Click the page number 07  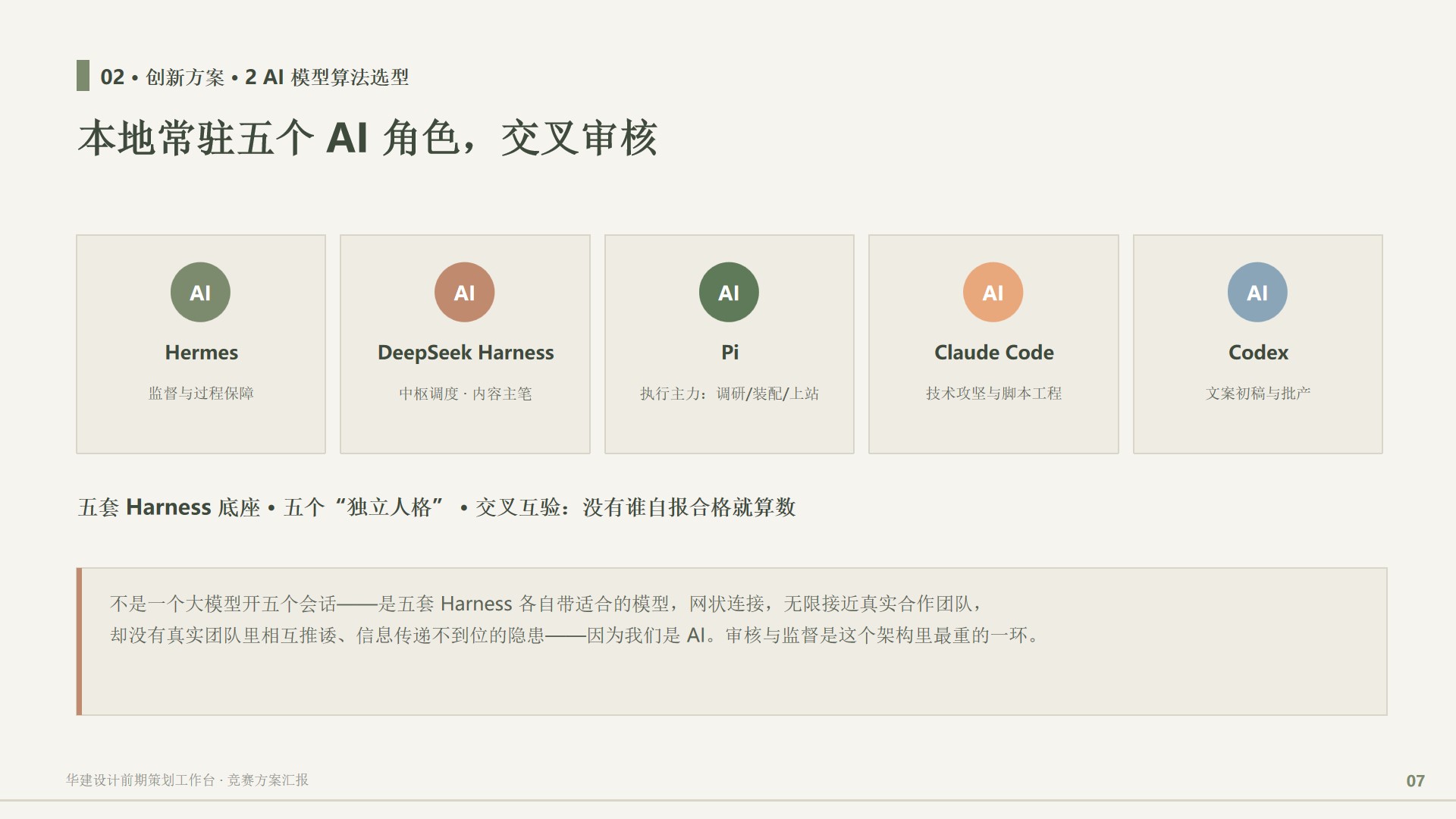1415,781
